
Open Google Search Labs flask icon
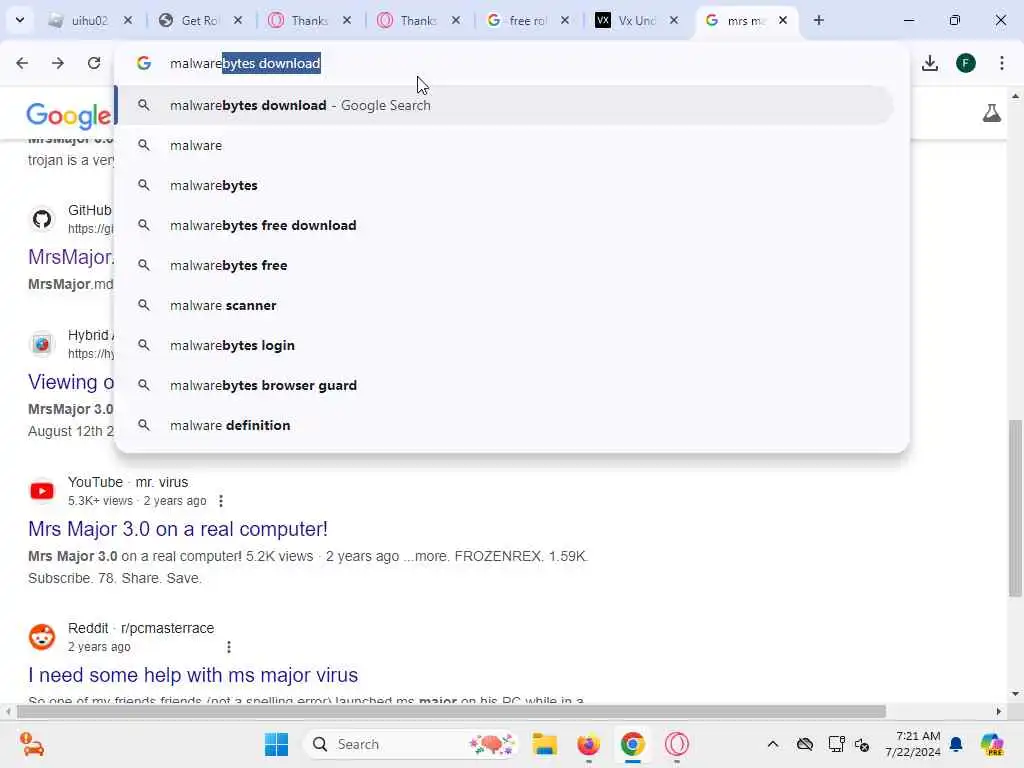991,113
